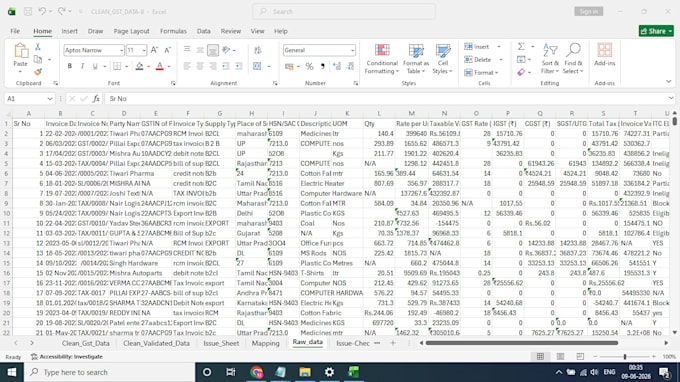Toggle Bold formatting
Screen dimensions: 680x382
[x=69, y=66]
